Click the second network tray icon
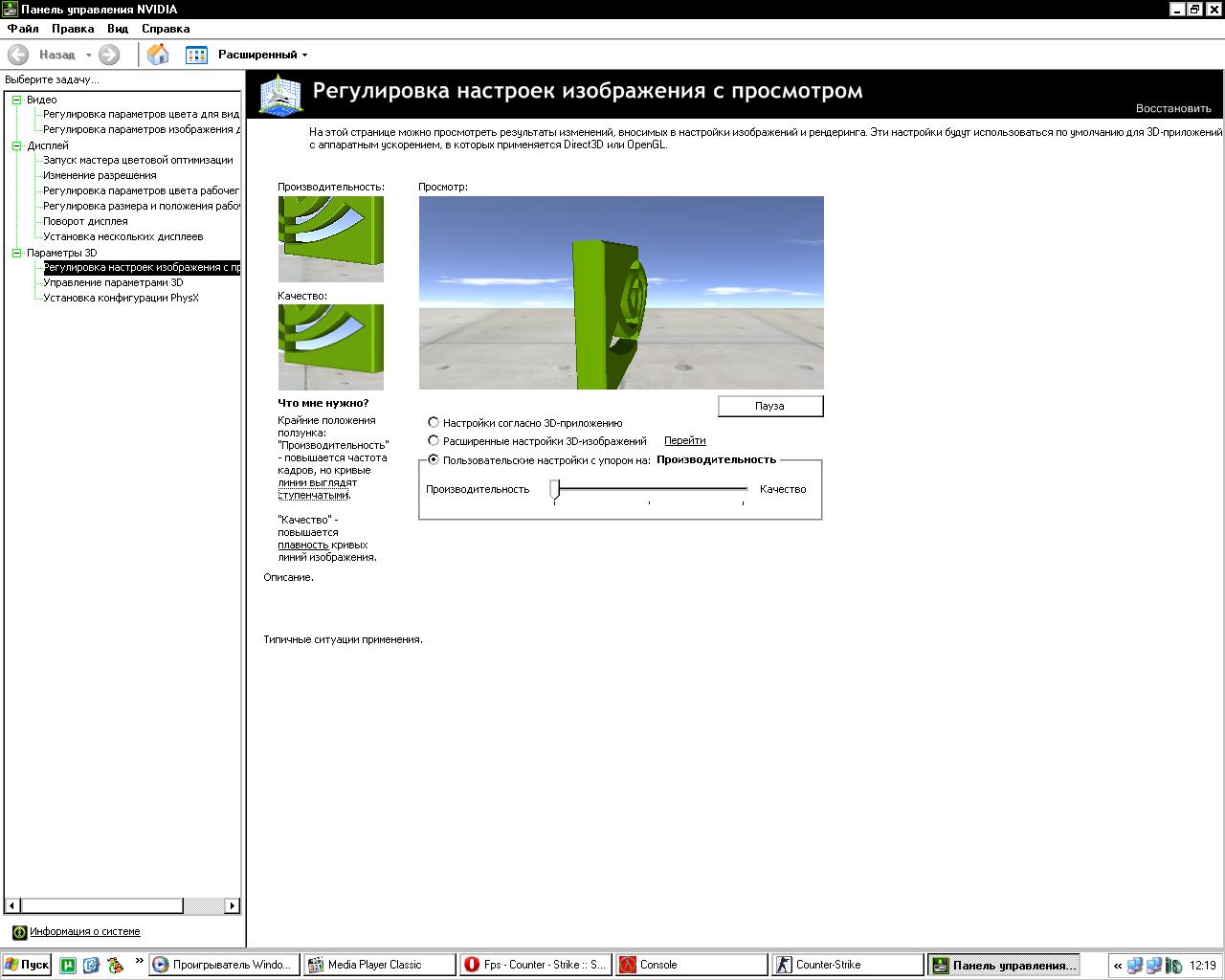The width and height of the screenshot is (1225, 980). (x=1154, y=966)
